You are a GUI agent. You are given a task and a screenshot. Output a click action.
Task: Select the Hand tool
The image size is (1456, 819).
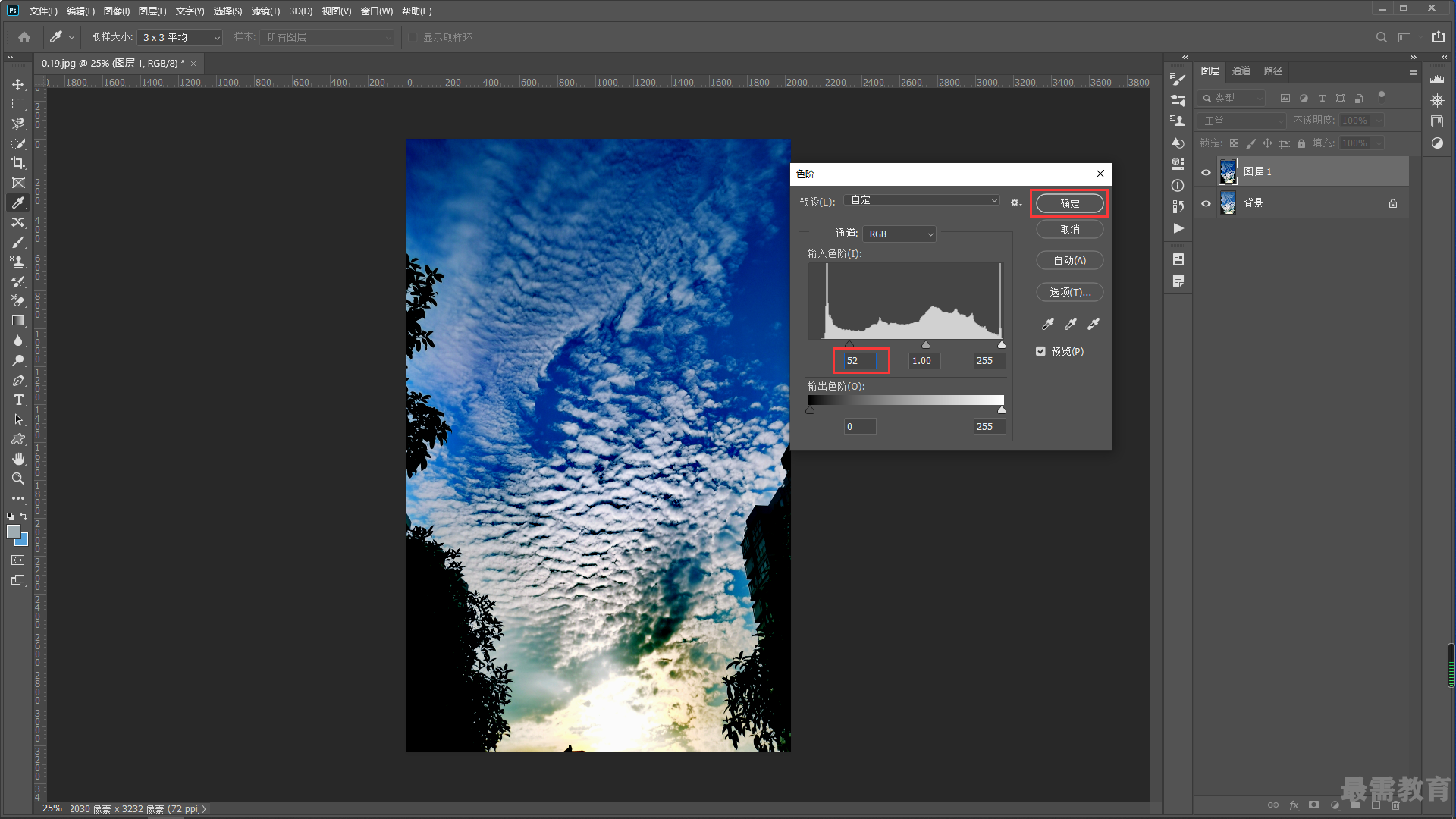pos(18,459)
